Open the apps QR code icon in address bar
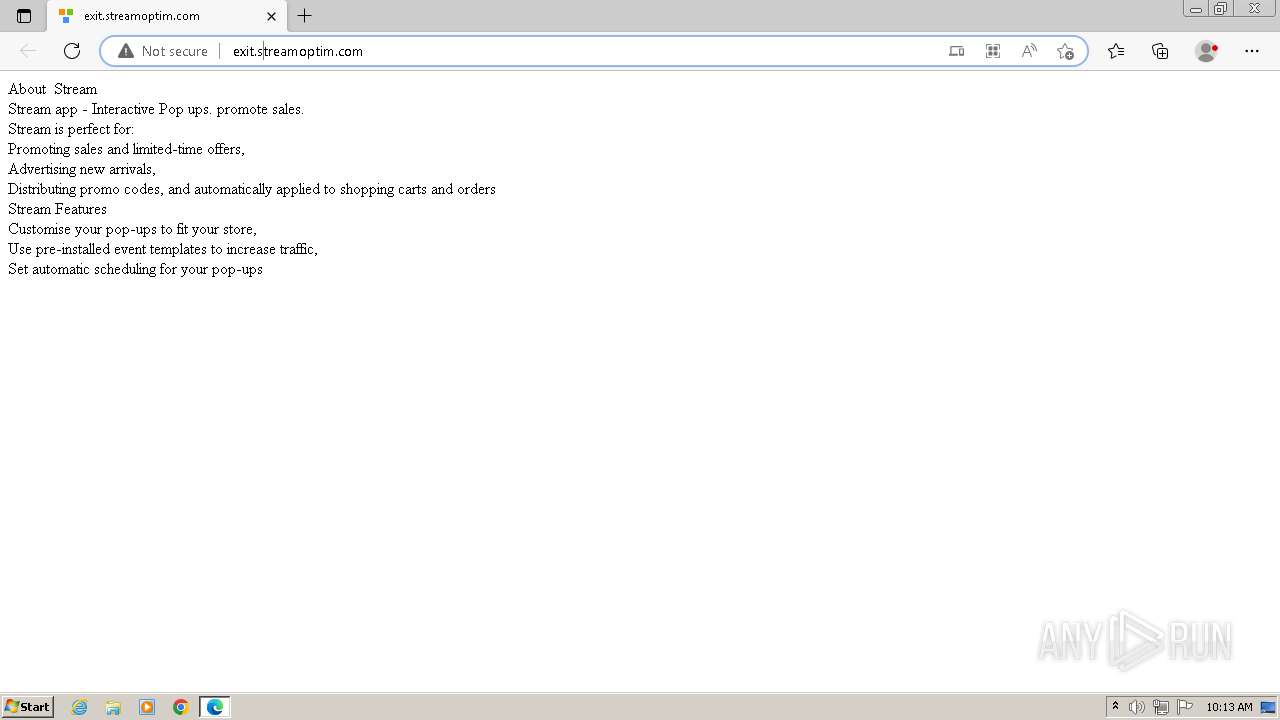Viewport: 1280px width, 720px height. (x=993, y=51)
